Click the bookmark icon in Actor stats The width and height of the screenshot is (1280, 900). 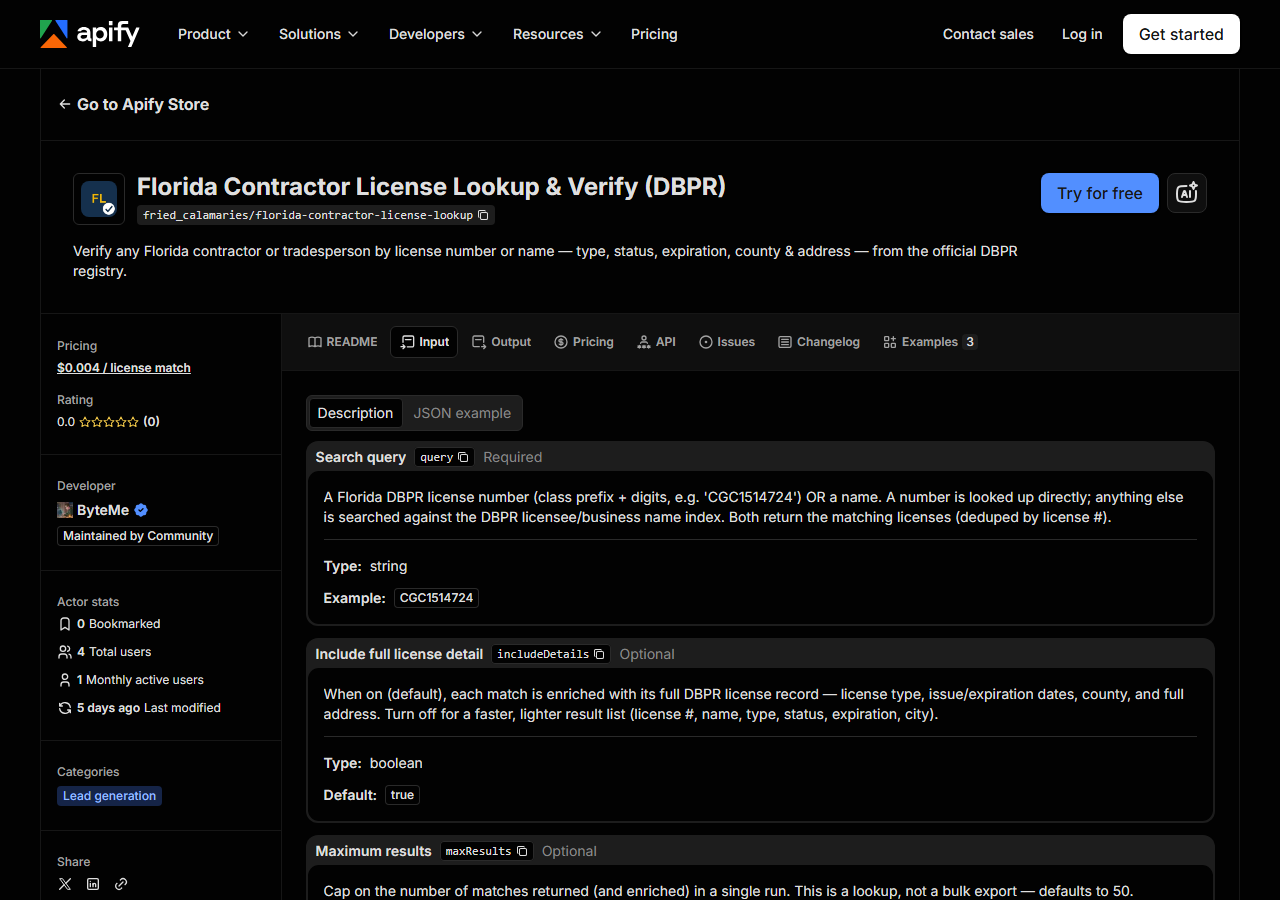[x=65, y=624]
